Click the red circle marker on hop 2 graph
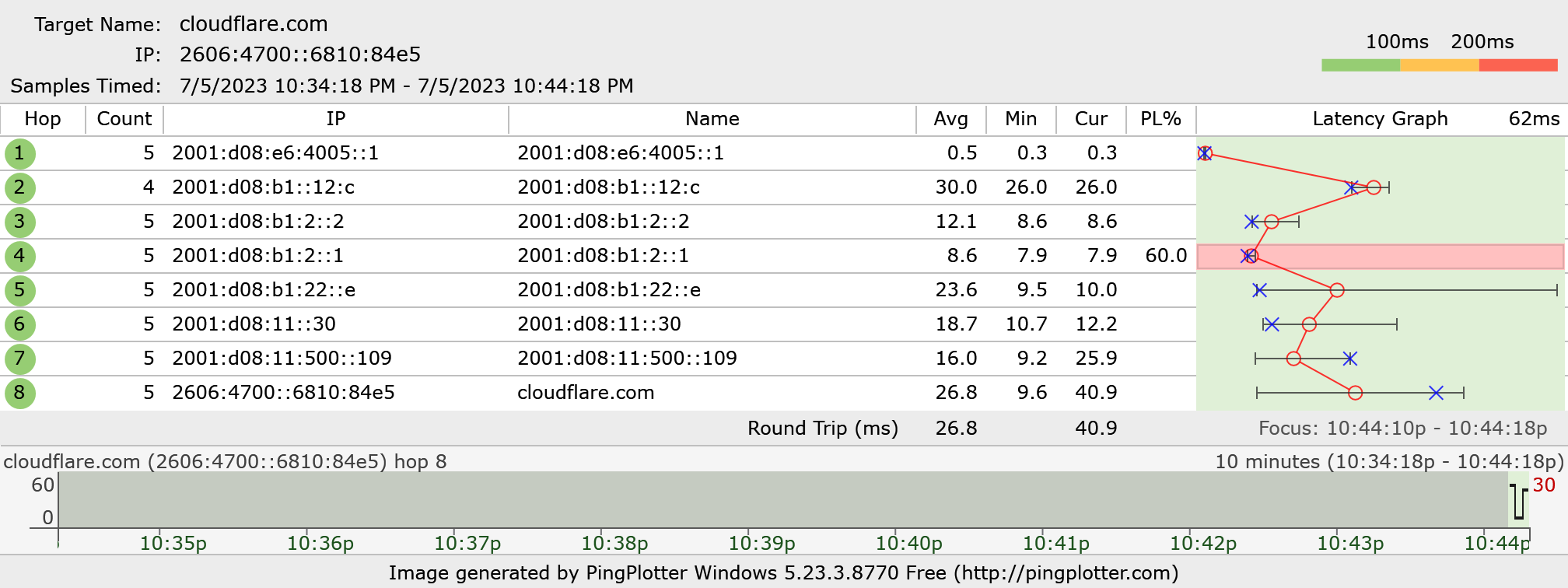Image resolution: width=1568 pixels, height=588 pixels. coord(1374,187)
